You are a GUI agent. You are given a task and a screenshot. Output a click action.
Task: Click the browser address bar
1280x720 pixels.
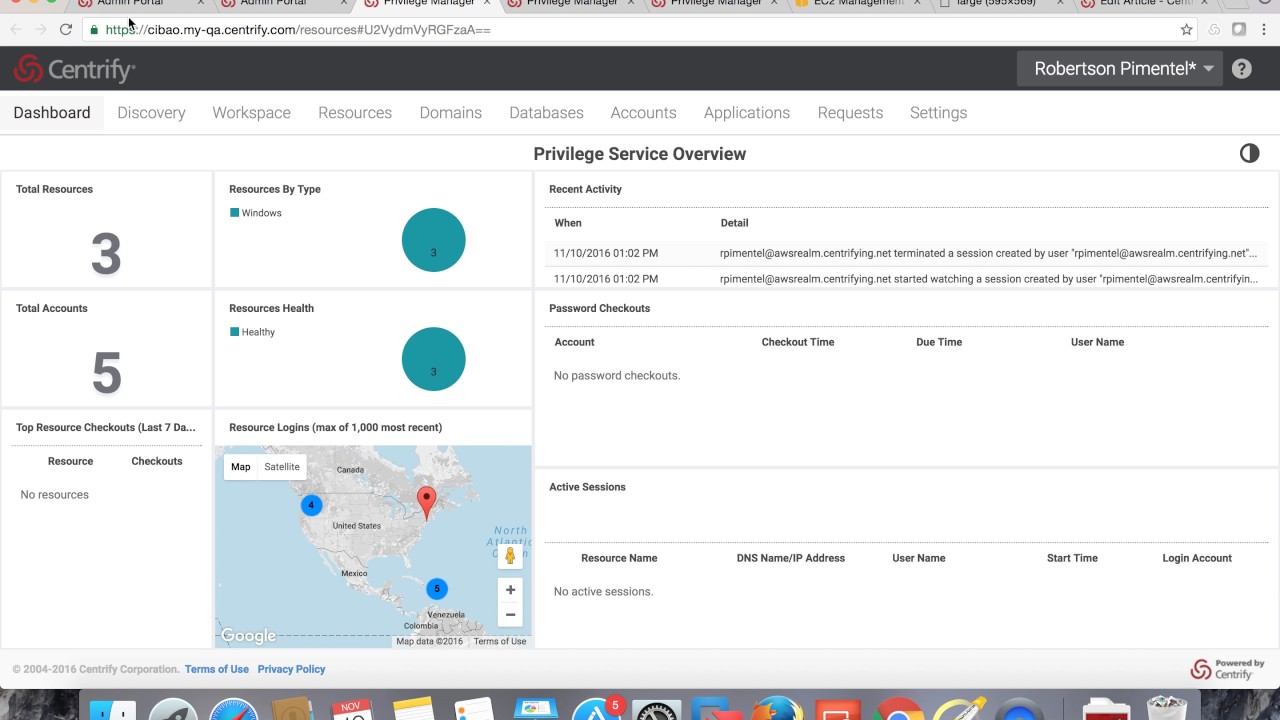point(640,30)
